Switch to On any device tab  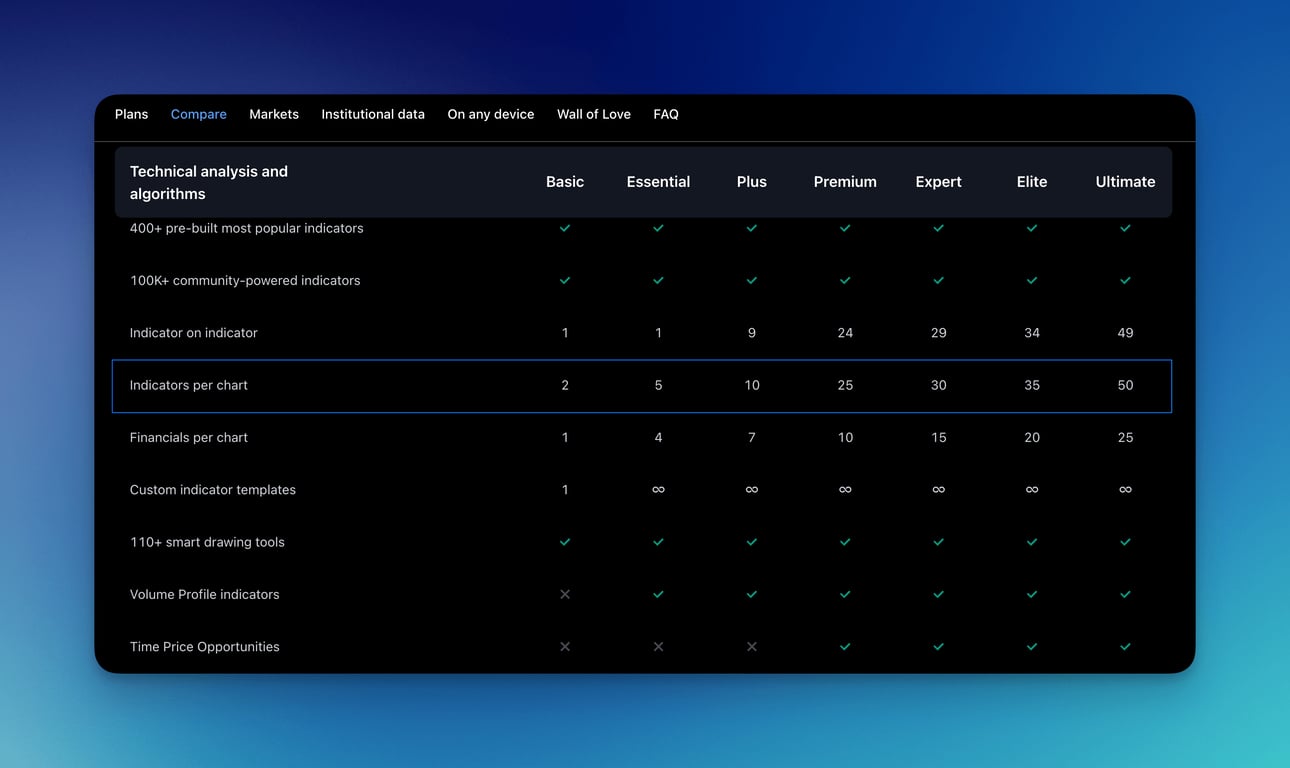(x=490, y=114)
